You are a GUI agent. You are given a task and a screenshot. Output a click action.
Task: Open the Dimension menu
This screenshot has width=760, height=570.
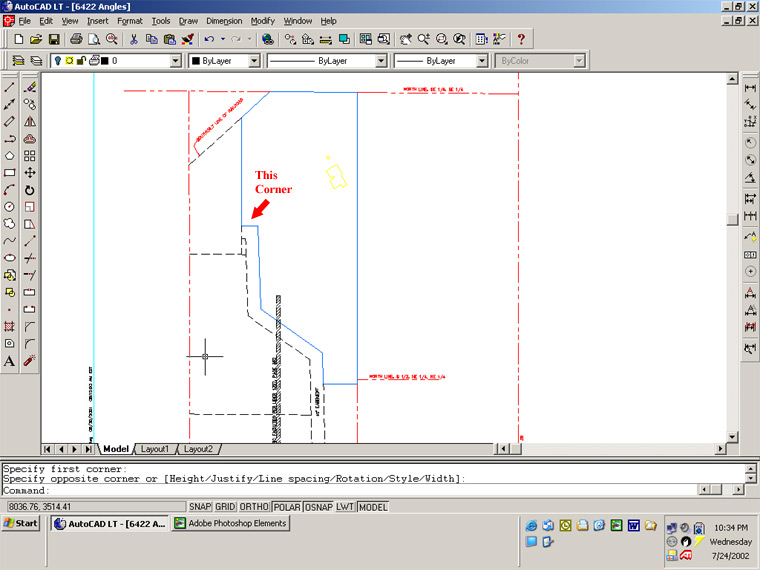[223, 21]
